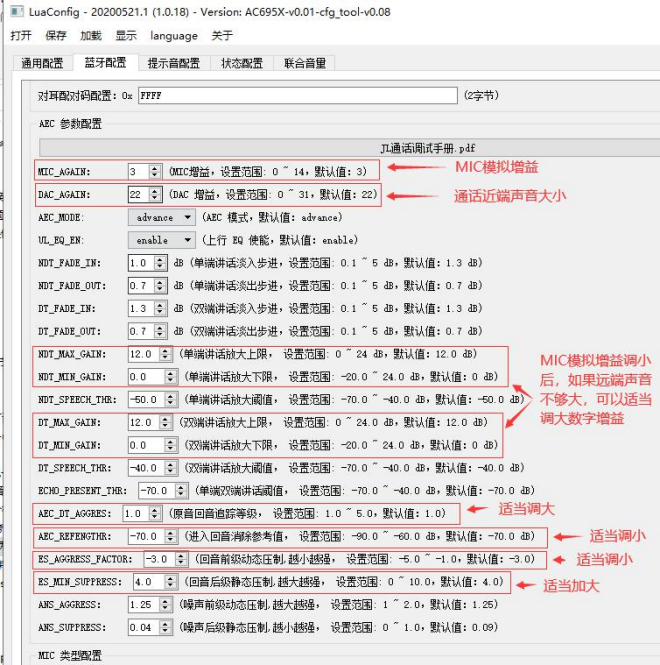
Task: Decrease DAC_AGAIN value with down arrow
Action: point(154,198)
